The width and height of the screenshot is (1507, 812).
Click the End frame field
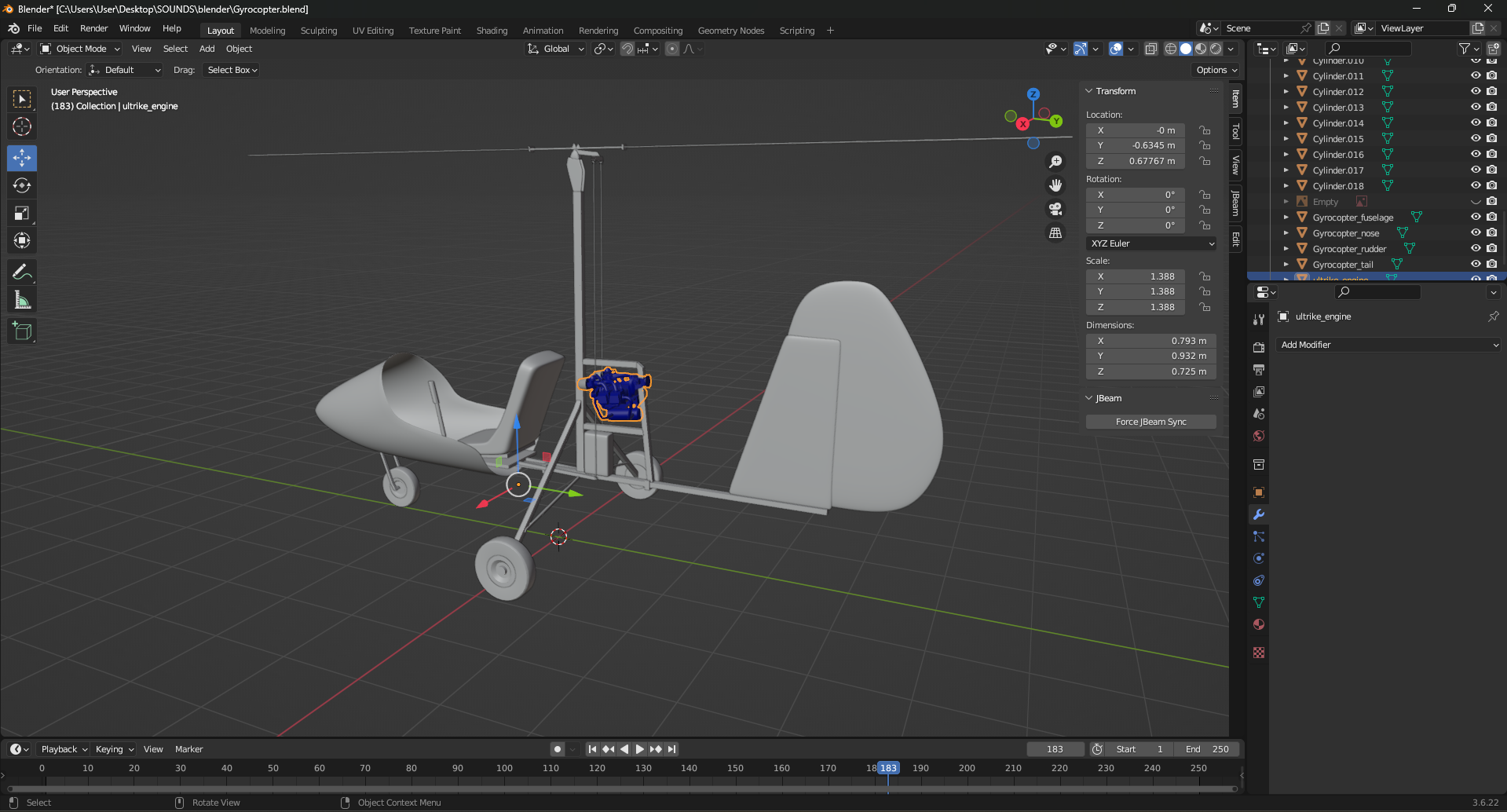coord(1207,749)
